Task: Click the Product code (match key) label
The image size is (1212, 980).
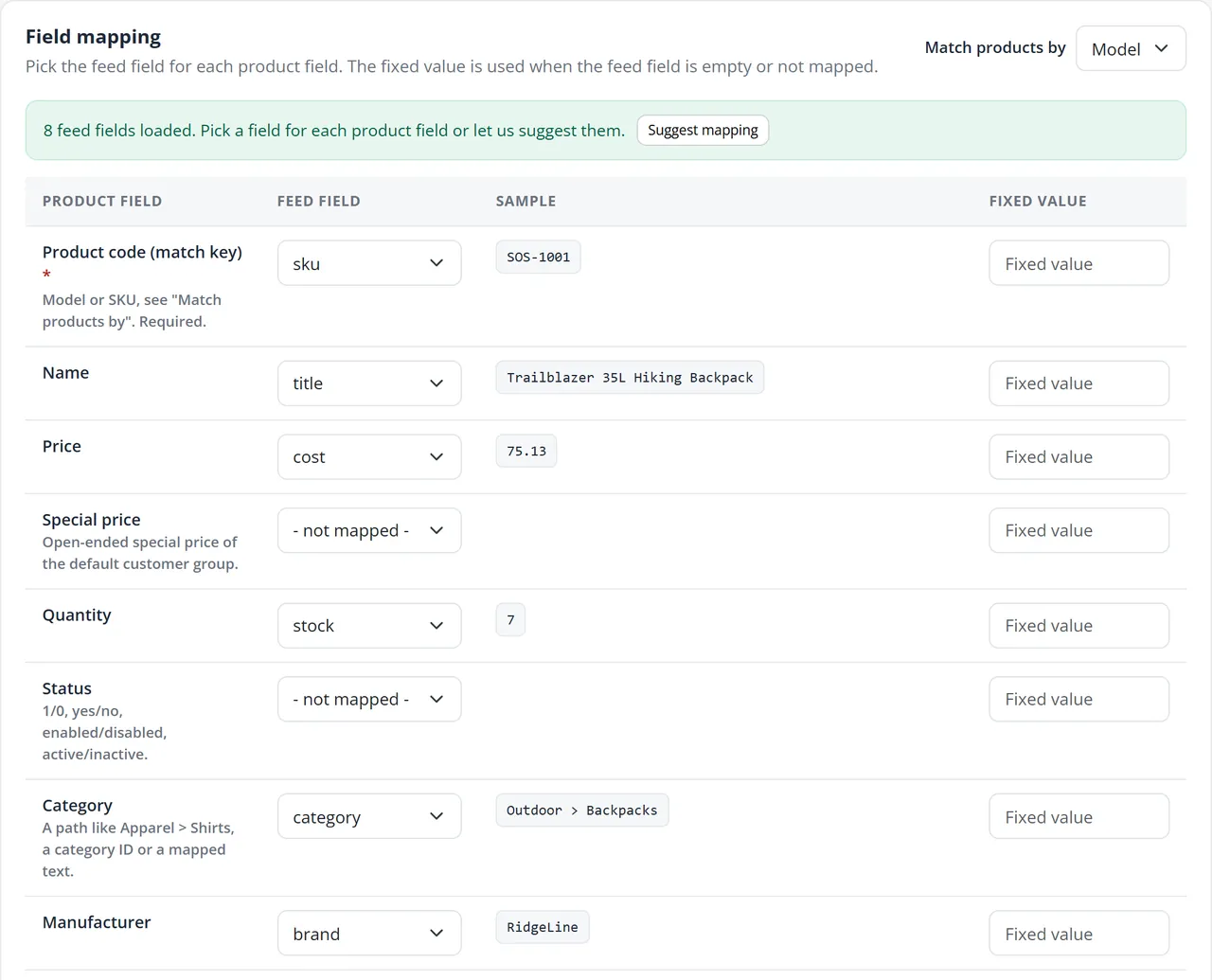Action: (142, 252)
